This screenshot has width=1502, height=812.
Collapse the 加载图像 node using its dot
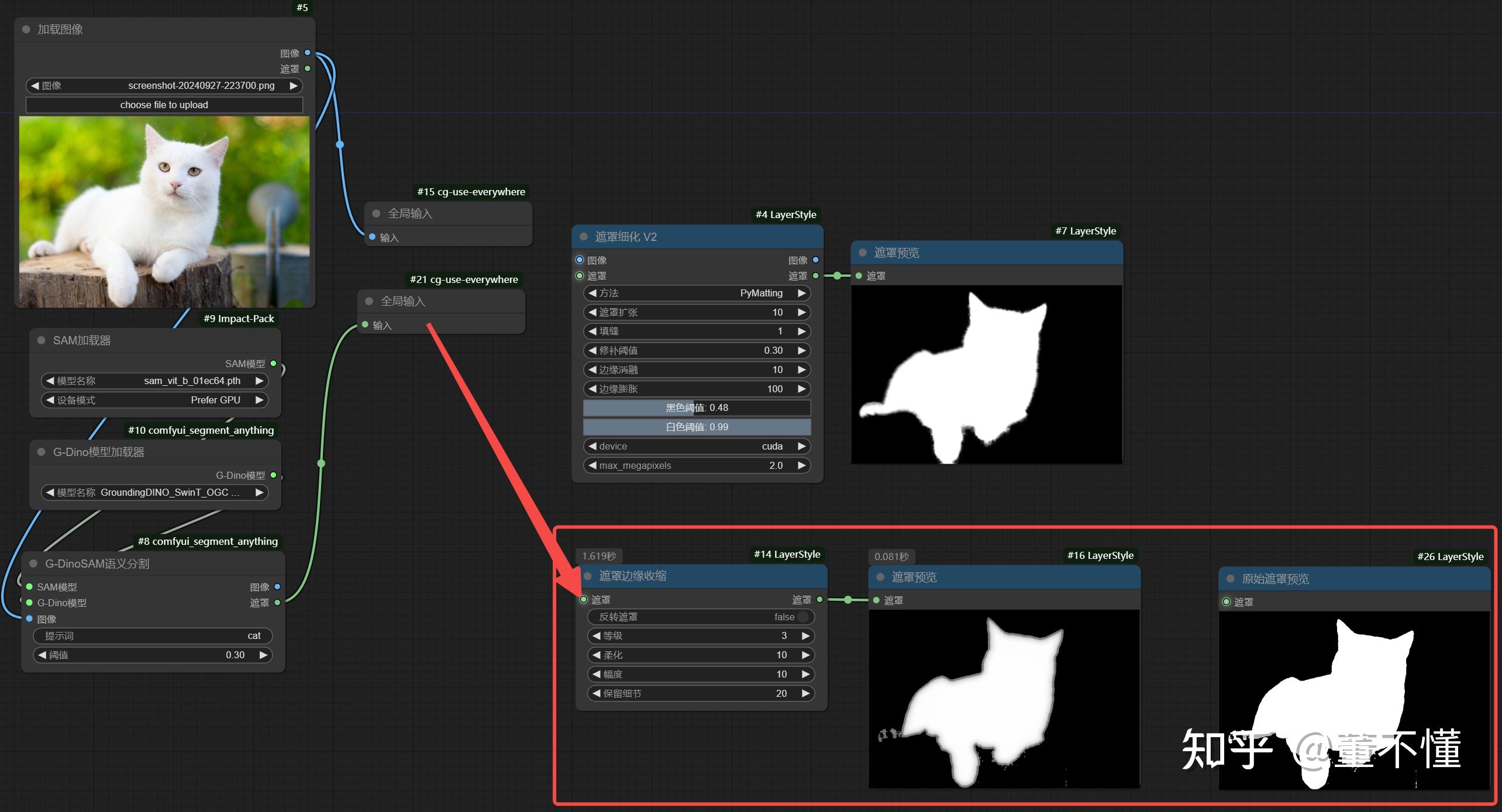point(26,29)
